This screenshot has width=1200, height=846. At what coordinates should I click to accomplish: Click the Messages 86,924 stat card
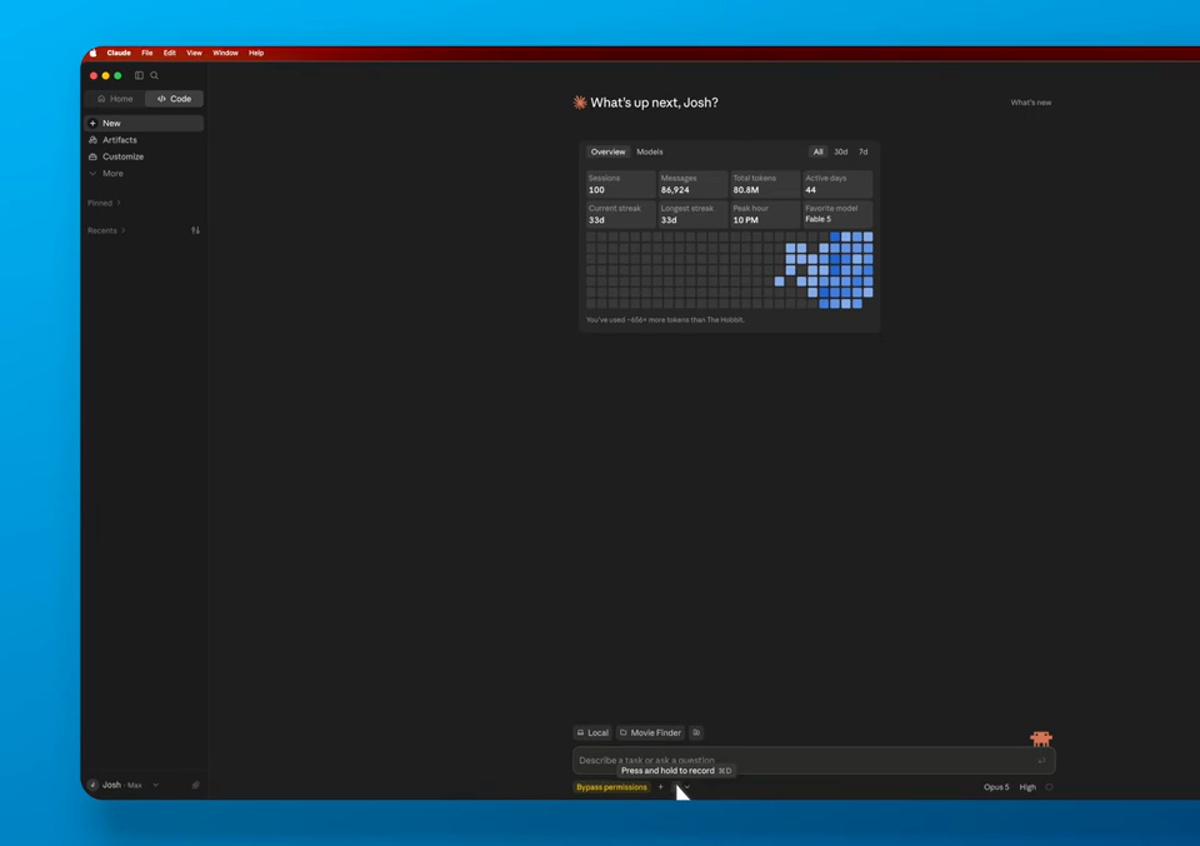[692, 184]
